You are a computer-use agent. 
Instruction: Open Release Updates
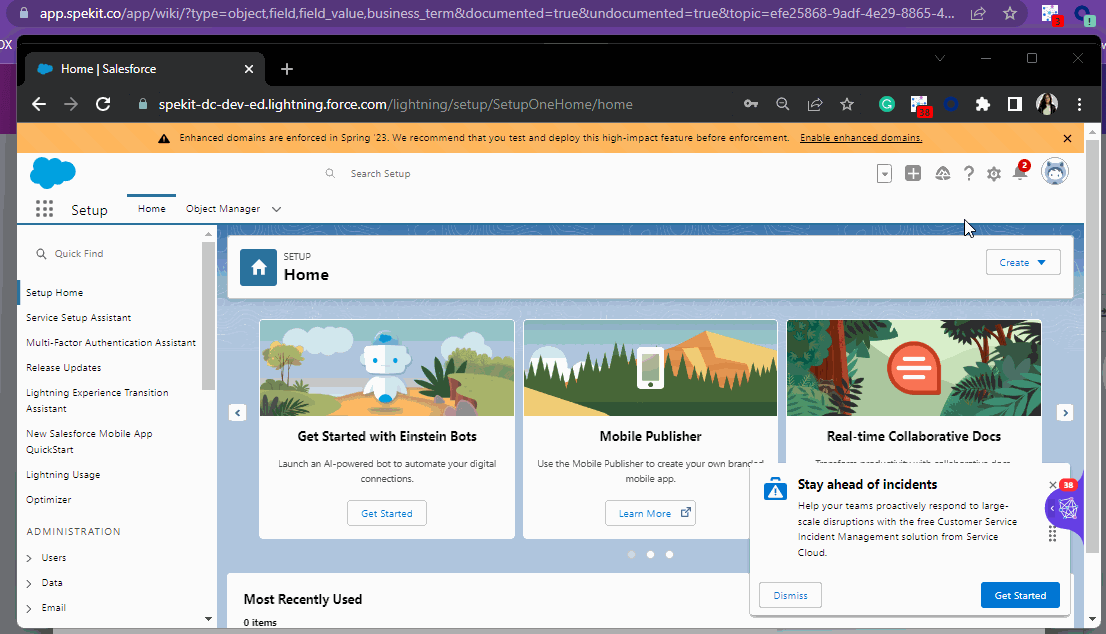click(x=63, y=368)
